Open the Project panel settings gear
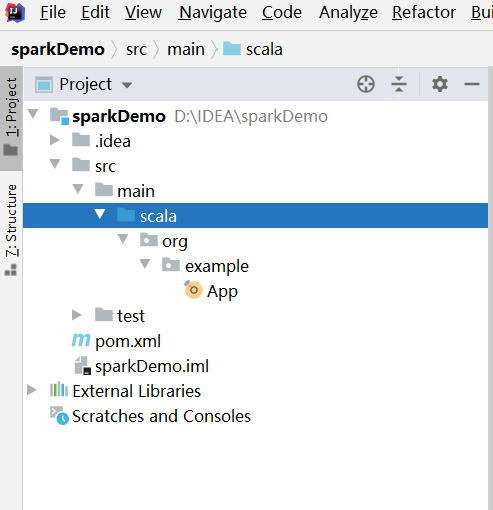The image size is (493, 510). [x=440, y=84]
